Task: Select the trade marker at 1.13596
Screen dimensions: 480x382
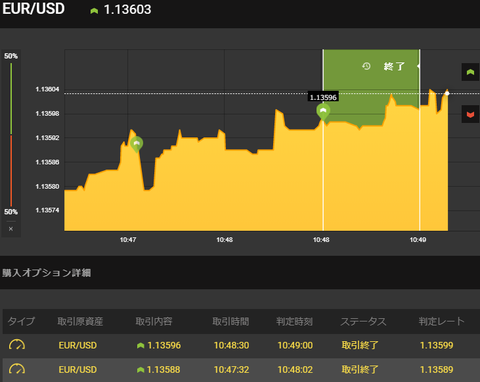Action: point(323,112)
